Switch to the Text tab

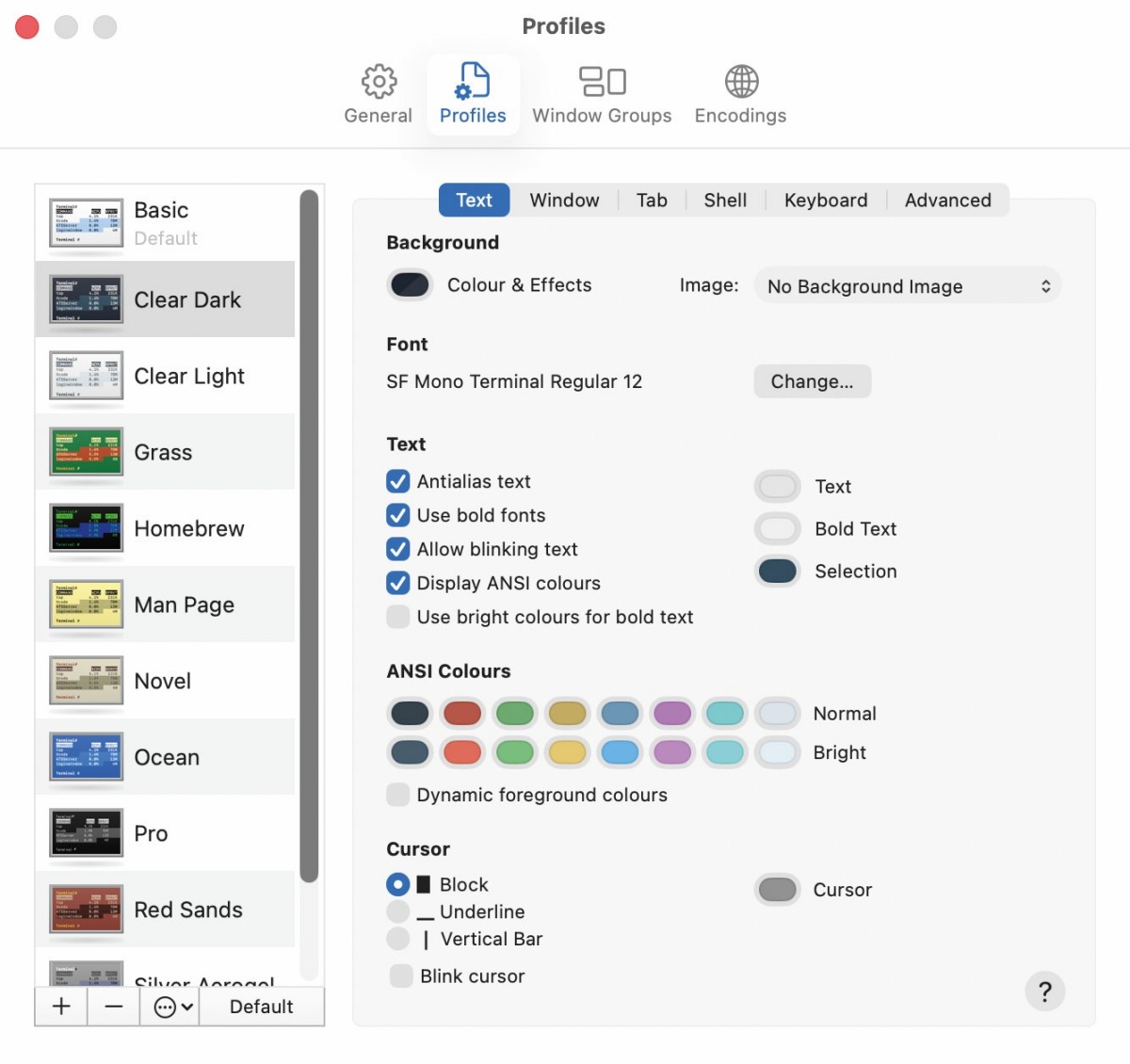pos(475,200)
